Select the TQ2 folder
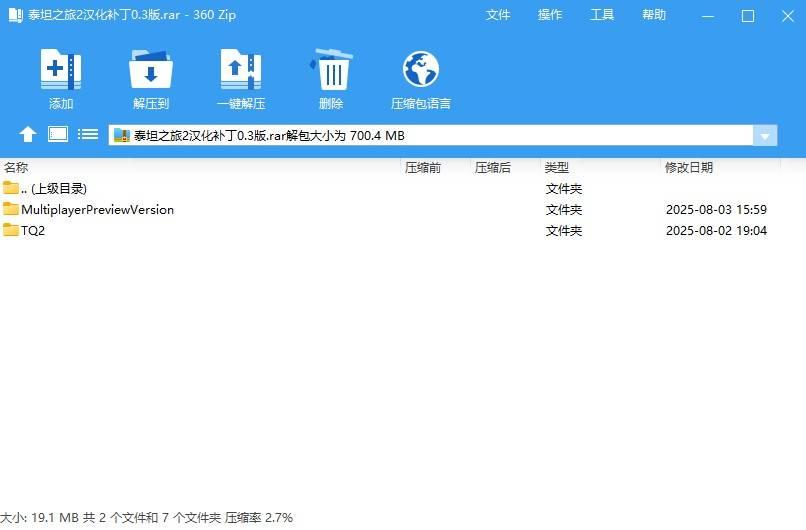 [33, 231]
